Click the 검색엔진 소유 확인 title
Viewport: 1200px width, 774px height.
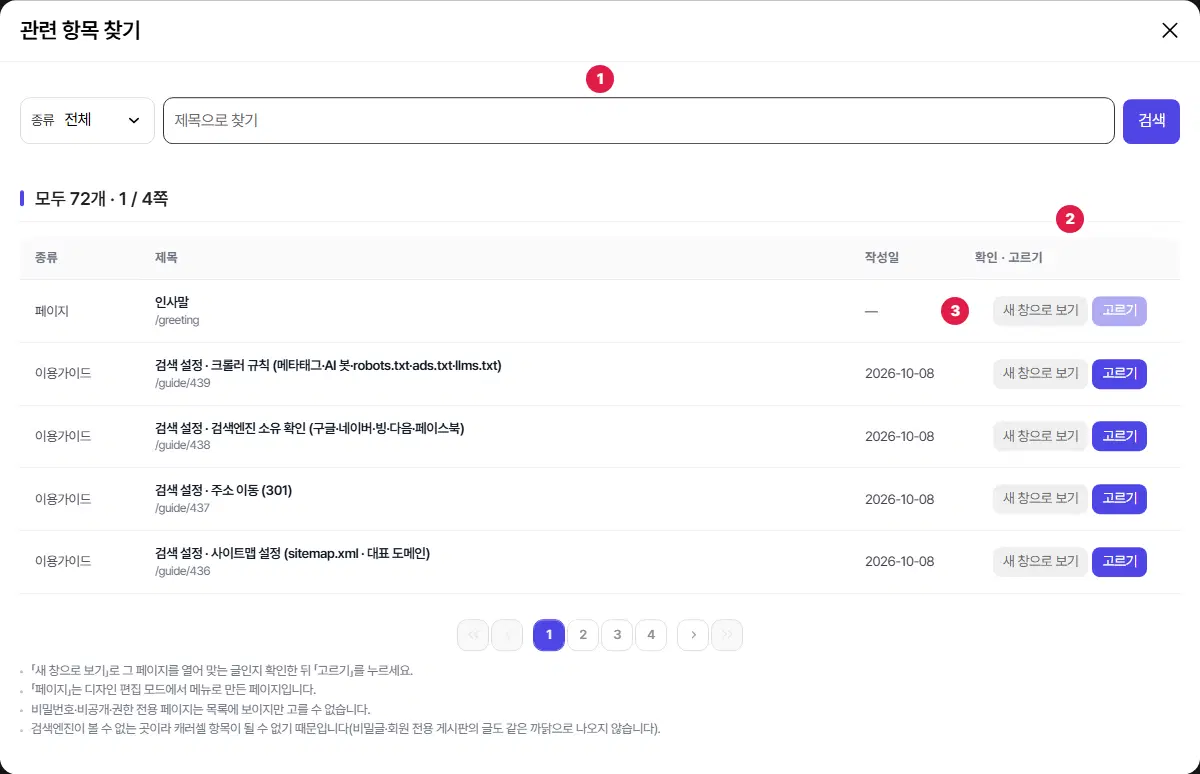pos(310,428)
